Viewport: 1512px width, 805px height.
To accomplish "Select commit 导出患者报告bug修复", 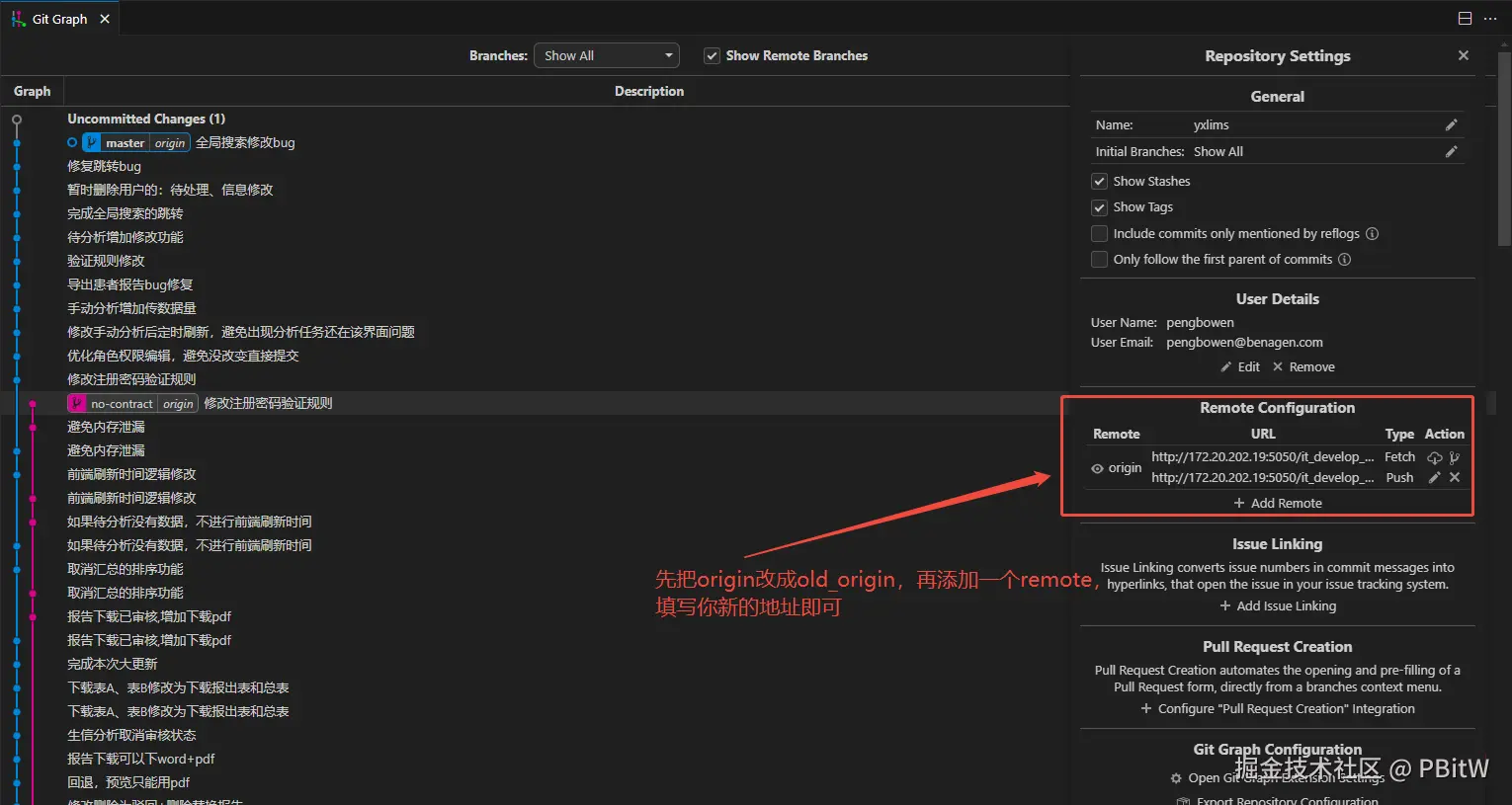I will click(130, 284).
